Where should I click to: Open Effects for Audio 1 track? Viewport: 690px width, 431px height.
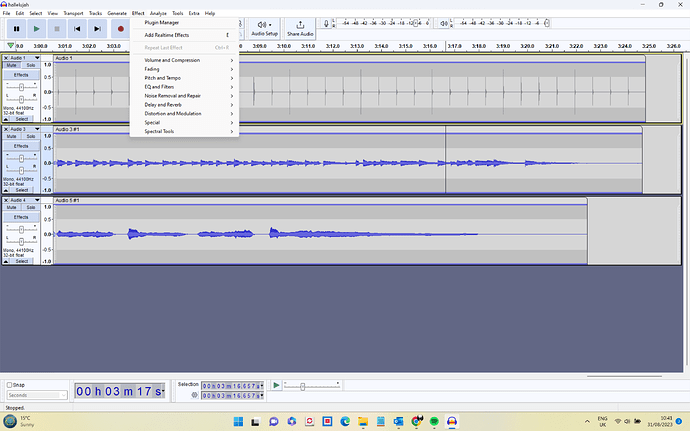21,75
